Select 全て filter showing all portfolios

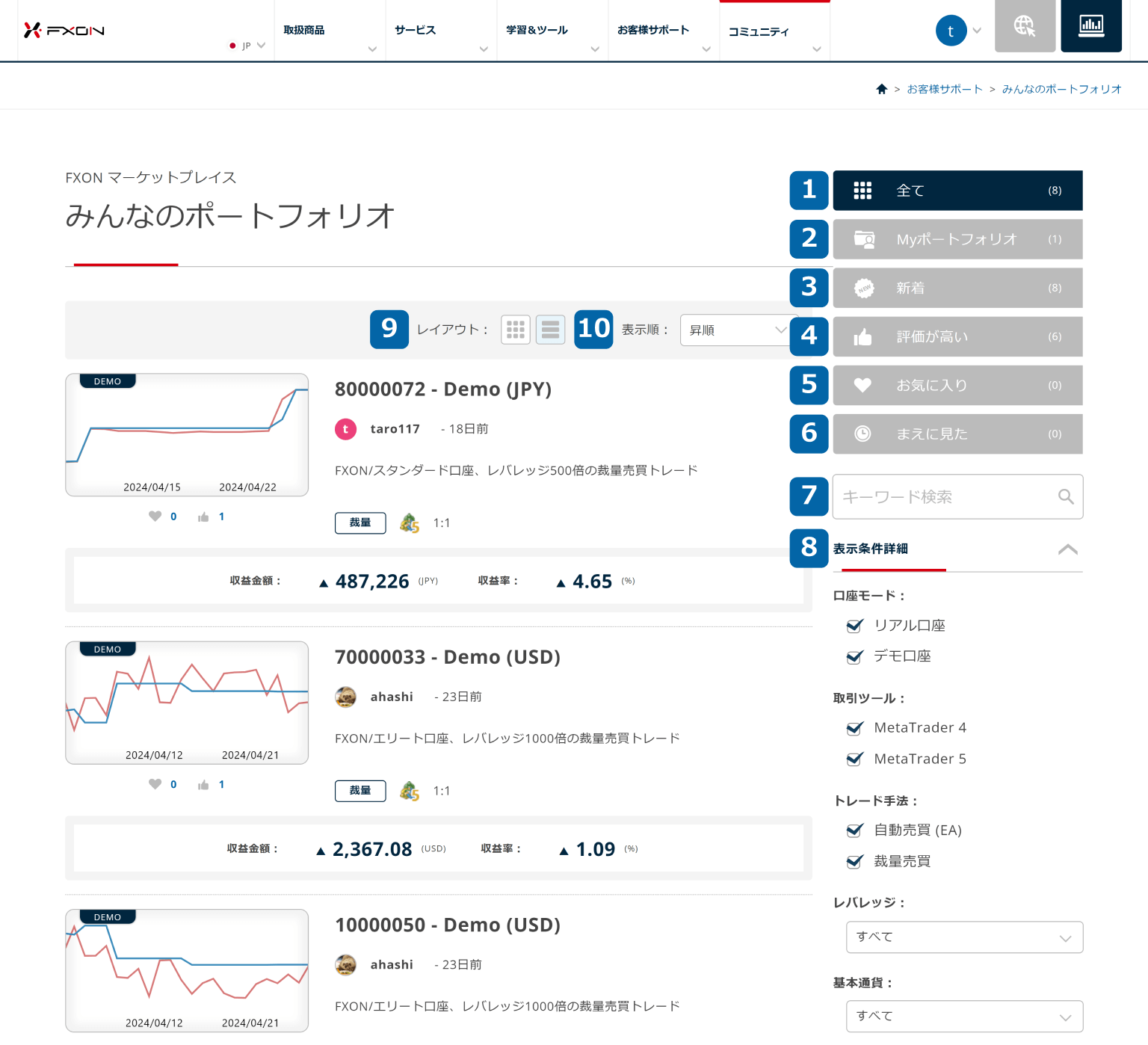(957, 191)
